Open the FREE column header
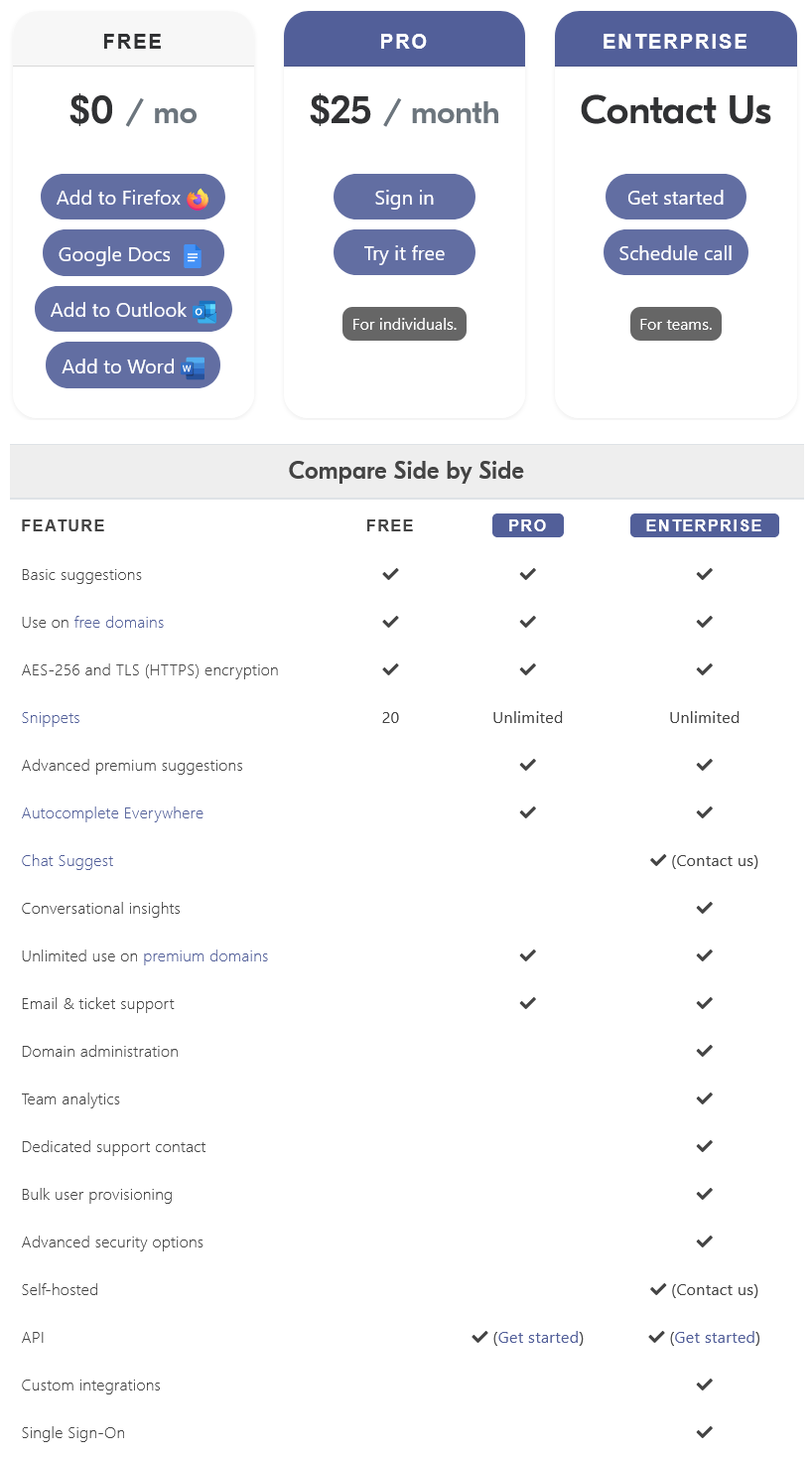Image resolution: width=812 pixels, height=1460 pixels. [x=390, y=525]
